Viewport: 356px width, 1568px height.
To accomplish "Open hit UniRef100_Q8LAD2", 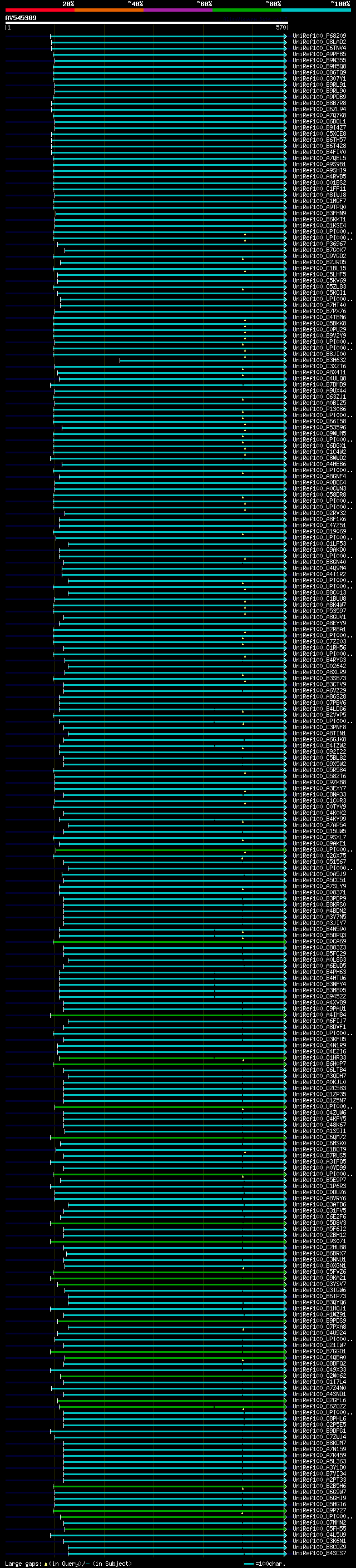I will click(319, 42).
